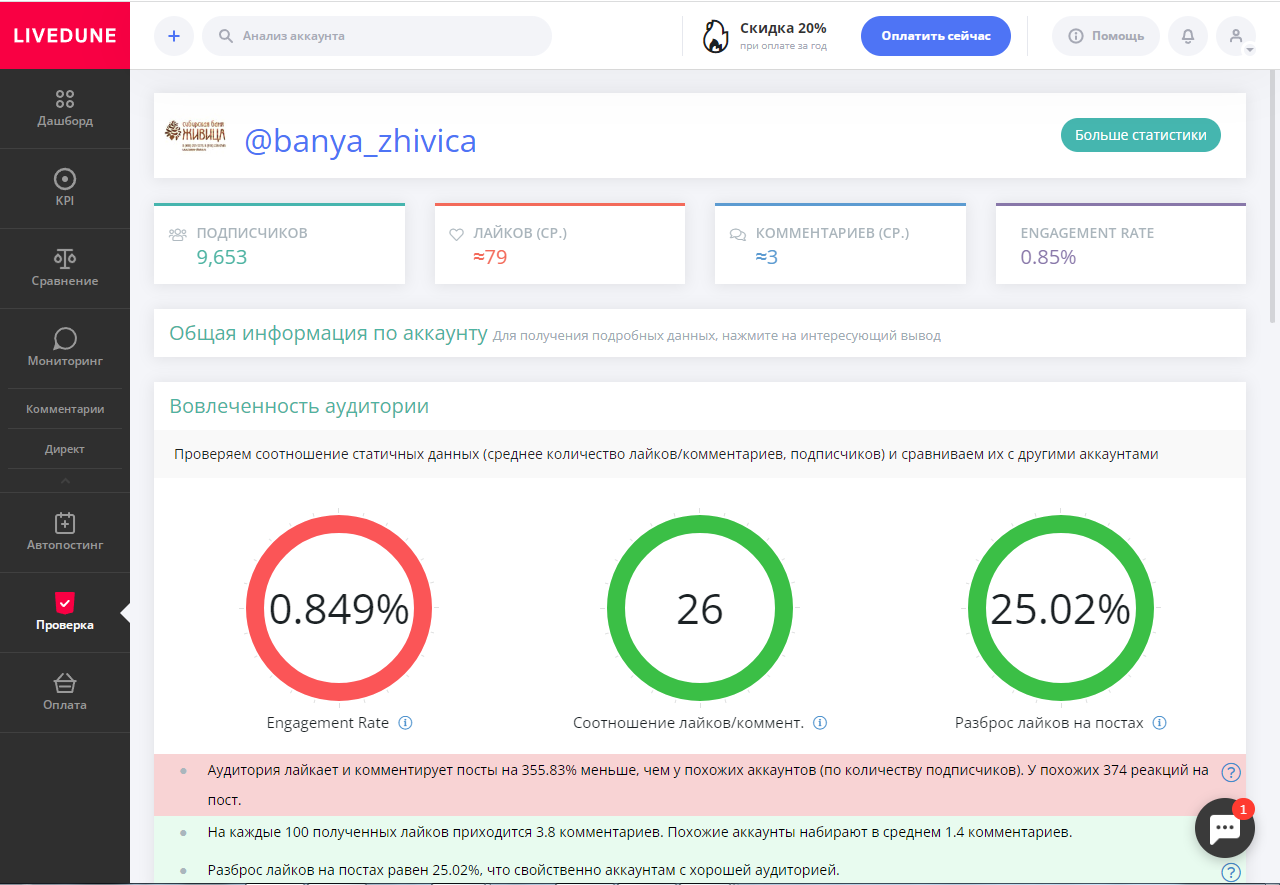Viewport: 1280px width, 885px height.
Task: Click the plus add account button
Action: 174,36
